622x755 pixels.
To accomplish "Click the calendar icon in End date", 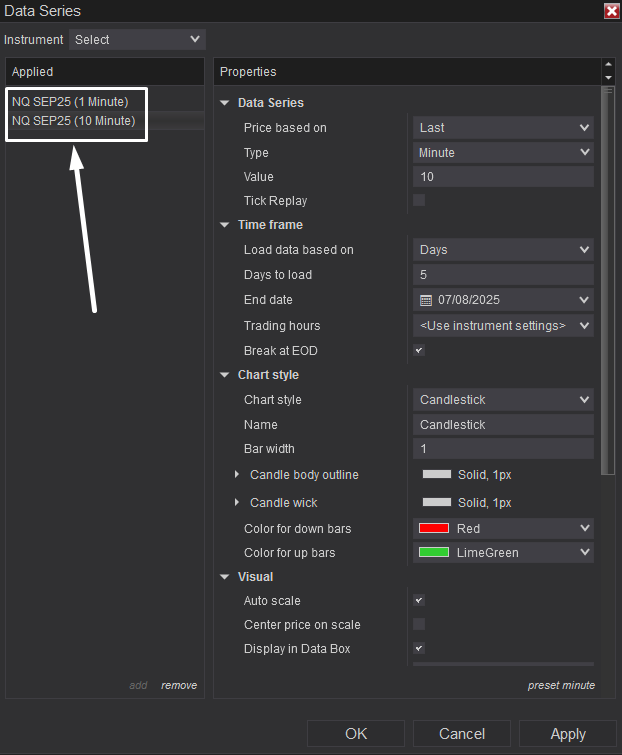I will [426, 300].
